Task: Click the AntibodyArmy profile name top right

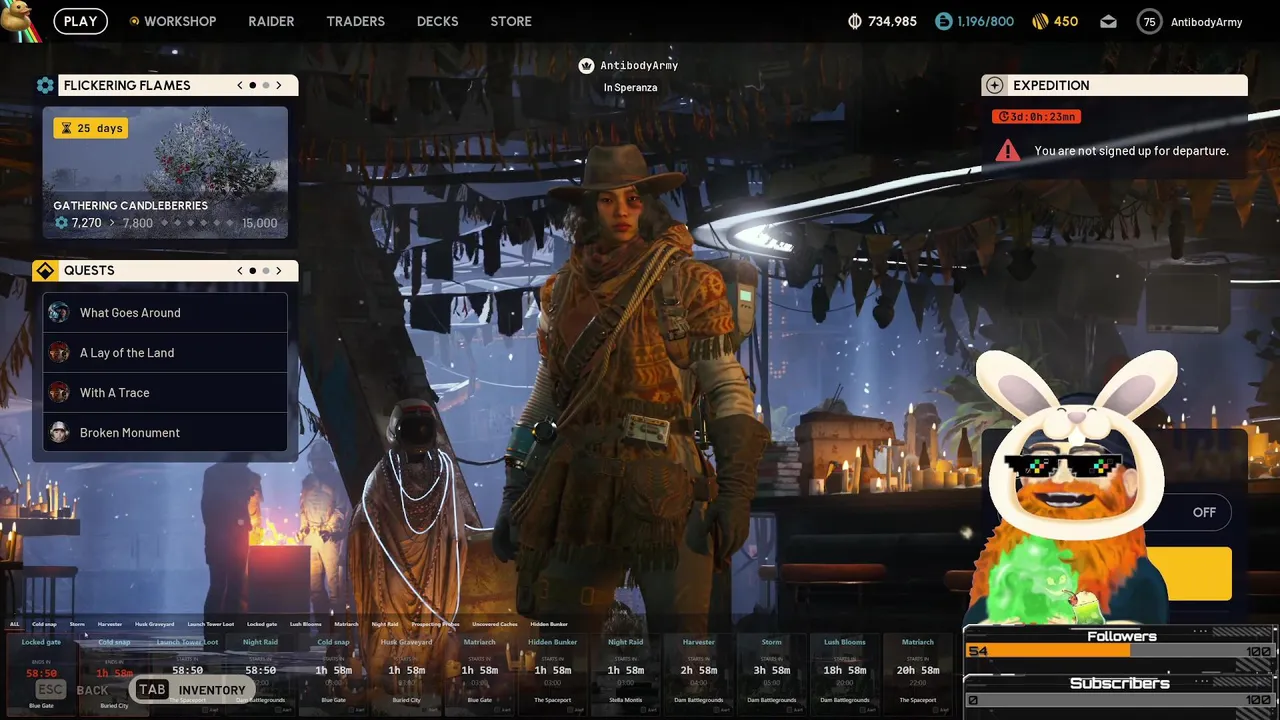Action: 1206,22
